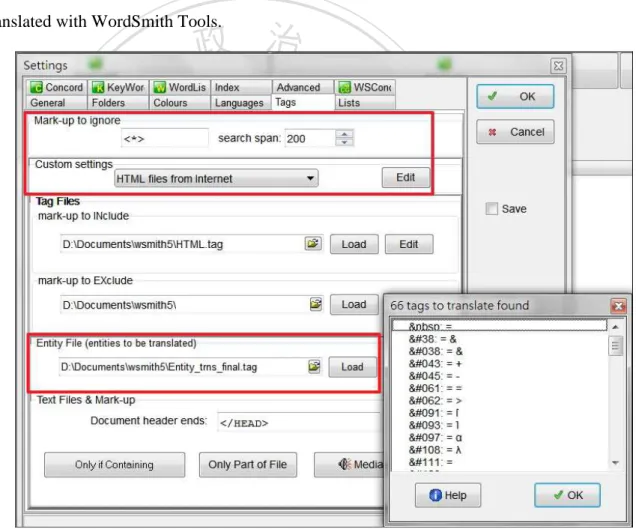Open the WSConcGram tab
This screenshot has width=636, height=529.
[x=365, y=87]
